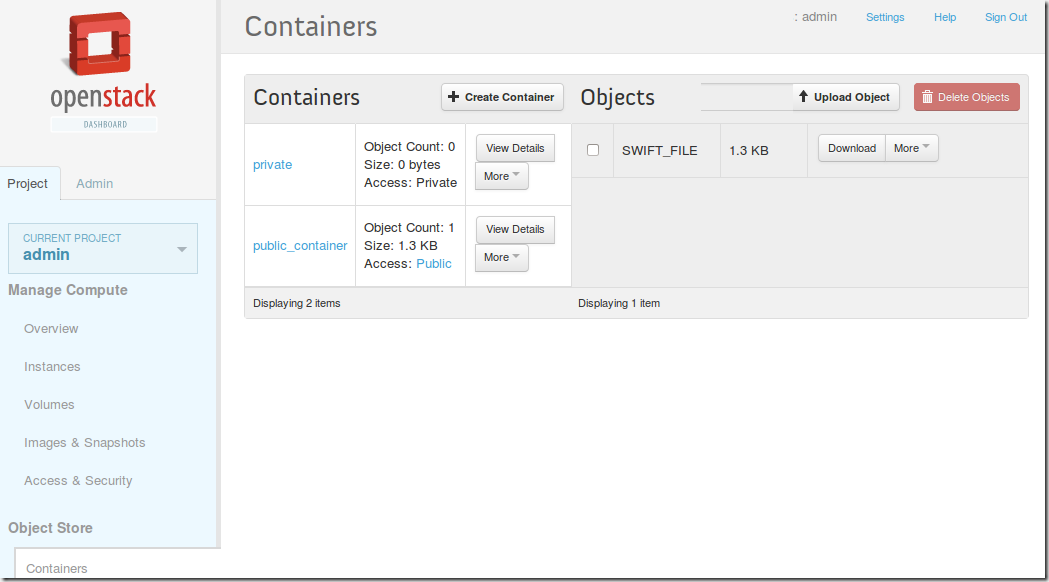Open the Instances menu item
Viewport: 1049px width, 582px height.
coord(52,367)
